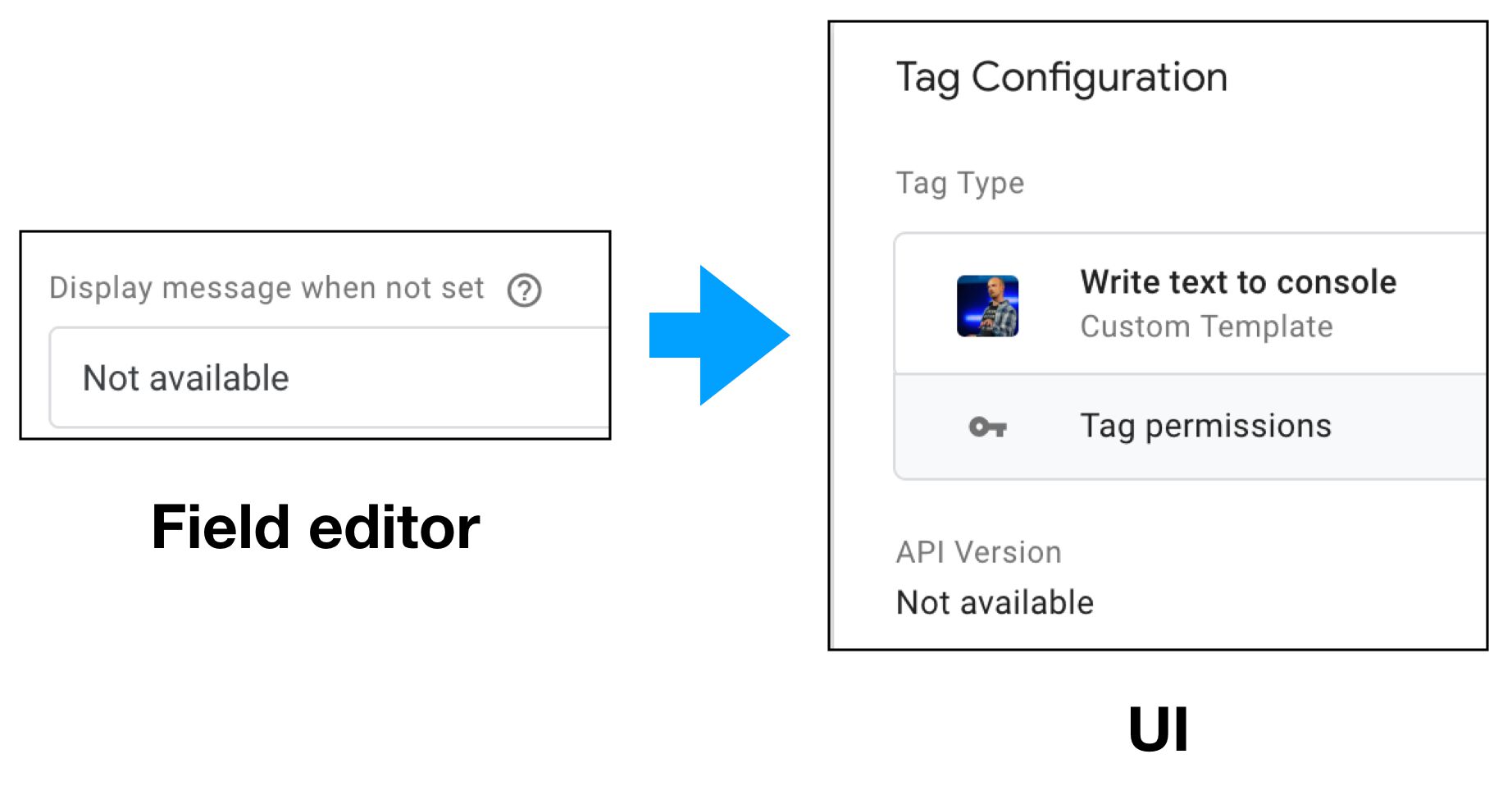Click the Custom Template subtitle text
The height and width of the screenshot is (786, 1512).
click(1206, 327)
